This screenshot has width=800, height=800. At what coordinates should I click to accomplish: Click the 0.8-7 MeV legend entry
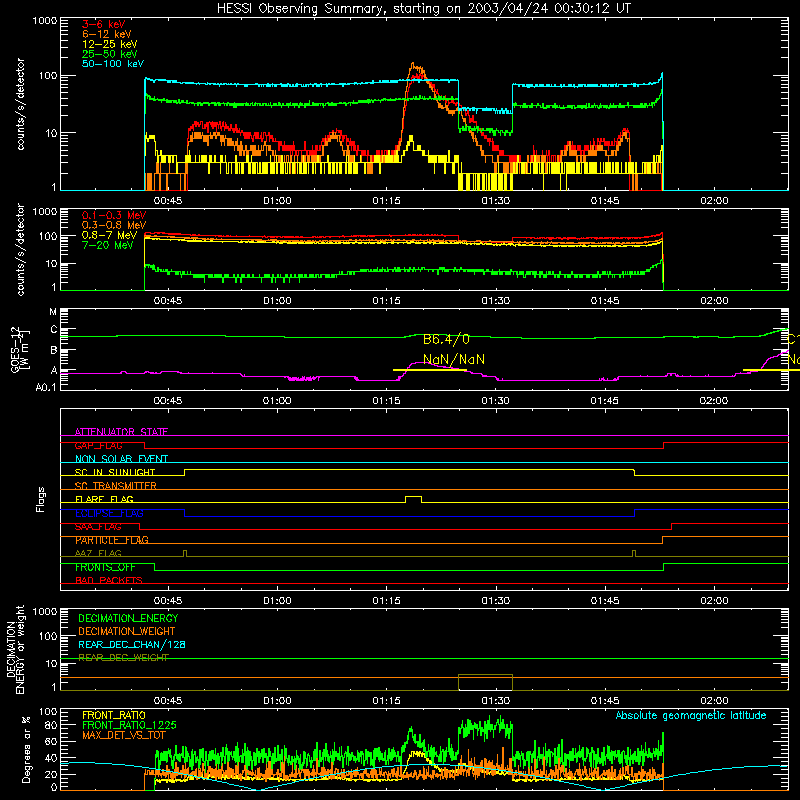(110, 235)
